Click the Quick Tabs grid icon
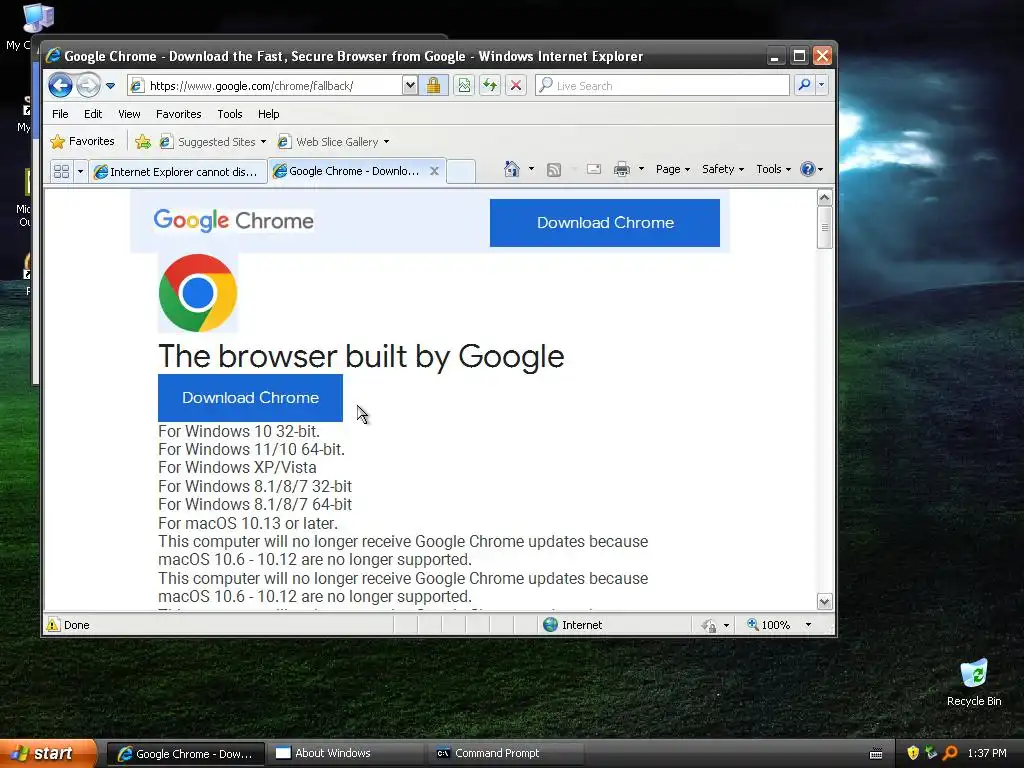Image resolution: width=1024 pixels, height=768 pixels. (61, 171)
